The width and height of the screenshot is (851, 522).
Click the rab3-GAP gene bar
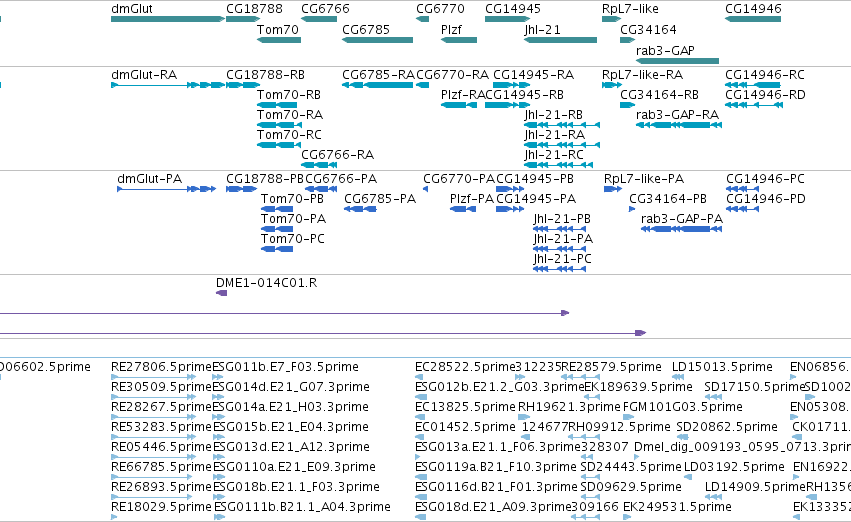coord(677,61)
